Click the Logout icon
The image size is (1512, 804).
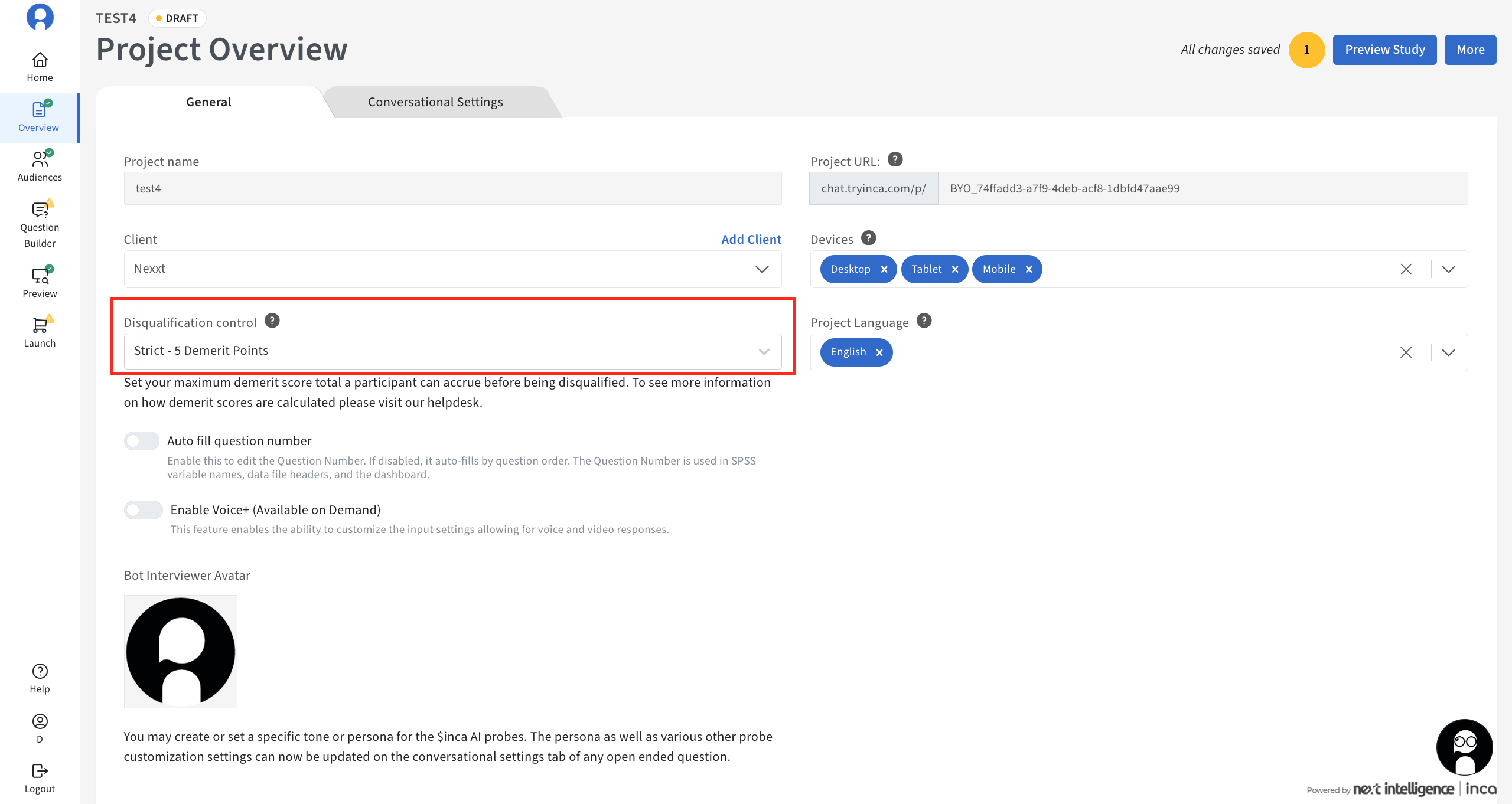pyautogui.click(x=40, y=771)
